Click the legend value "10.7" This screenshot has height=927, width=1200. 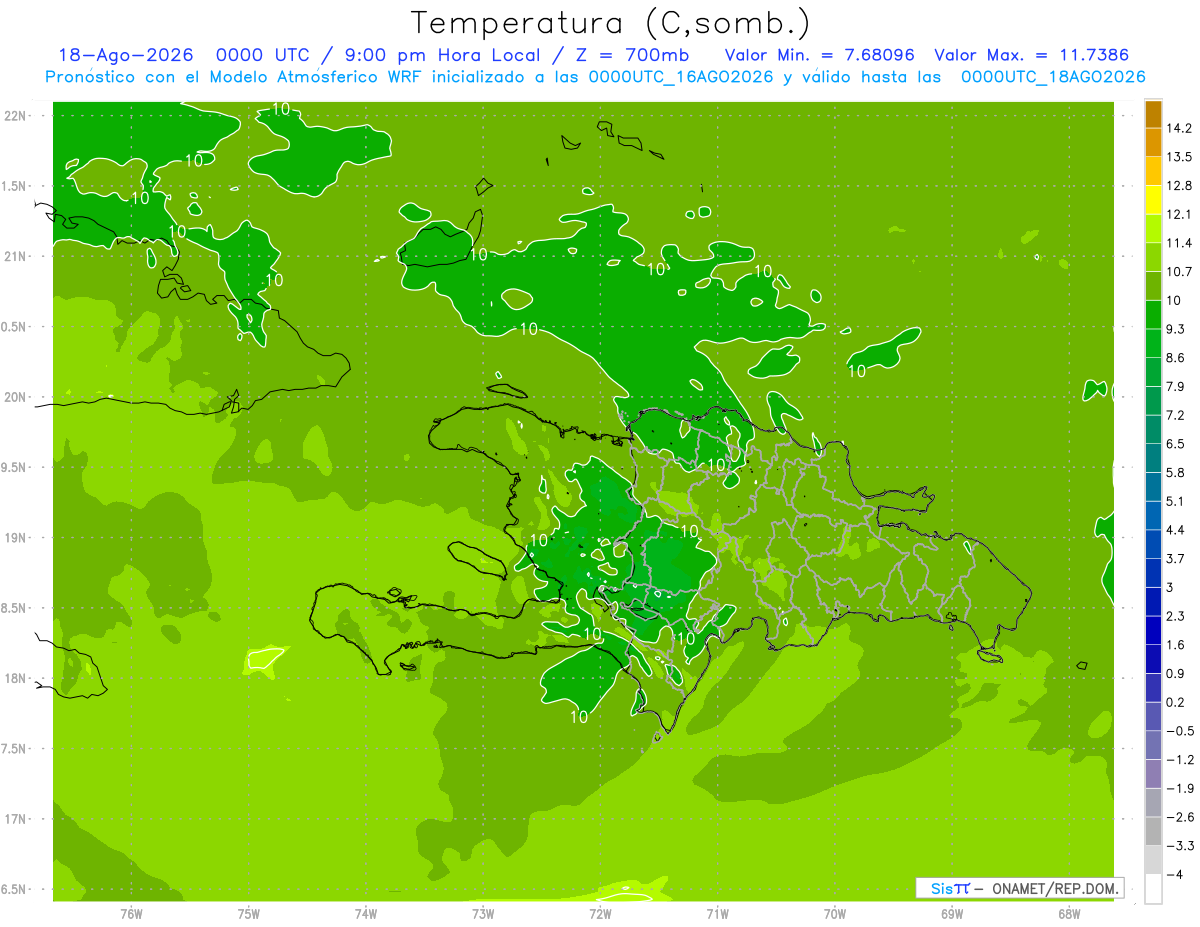(1179, 271)
